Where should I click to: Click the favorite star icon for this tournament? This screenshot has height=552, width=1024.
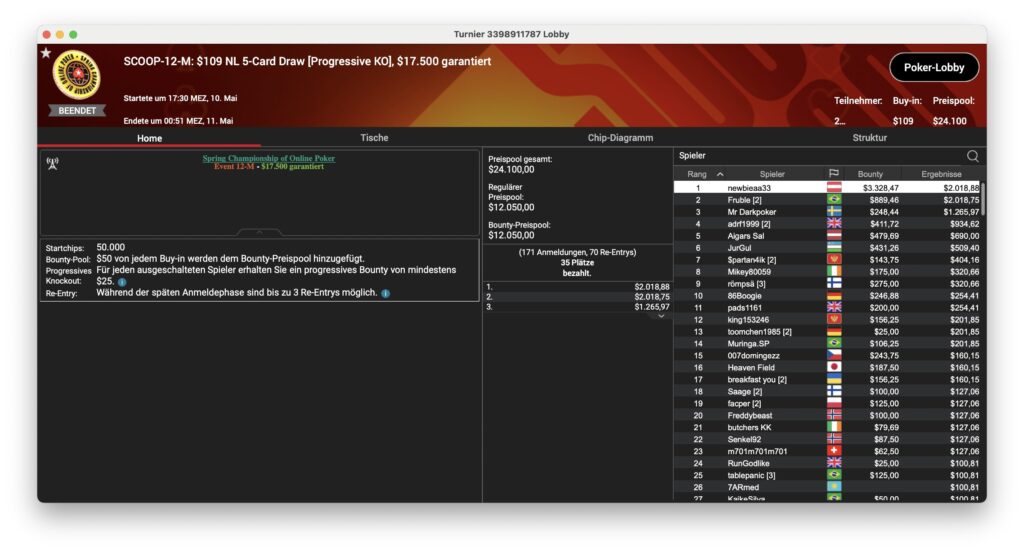pos(46,53)
